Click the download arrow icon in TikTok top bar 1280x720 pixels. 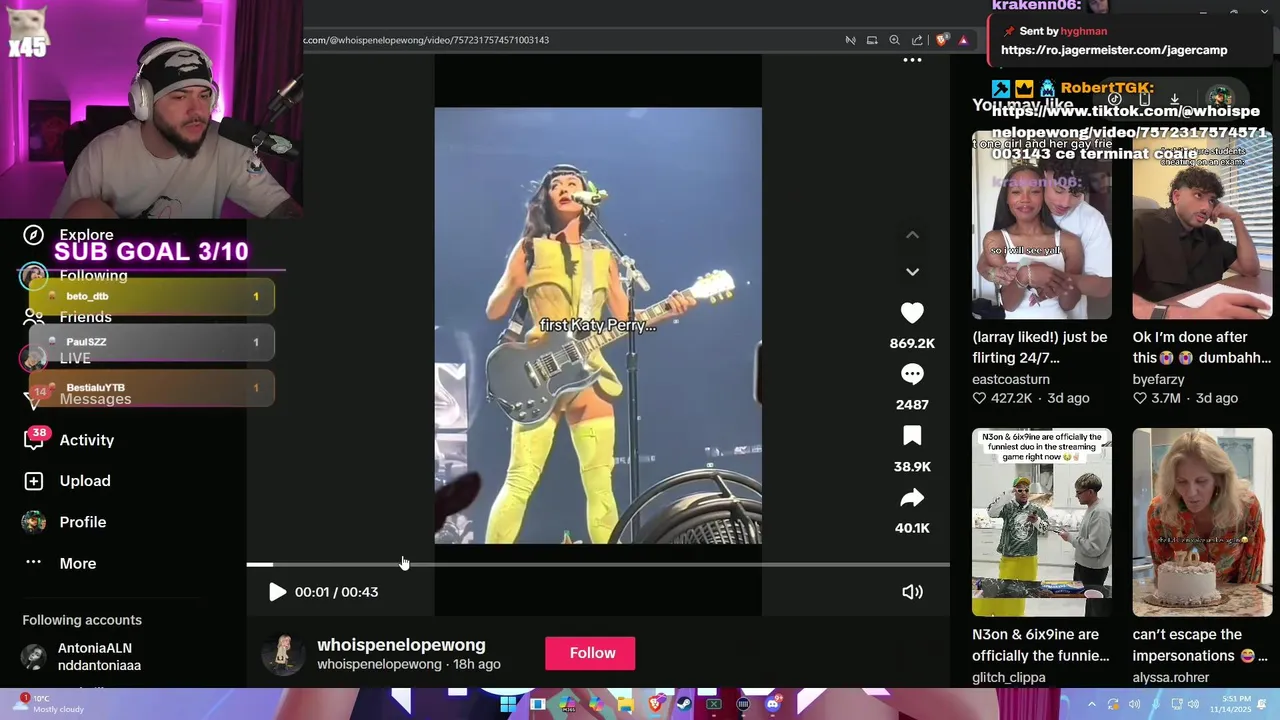pos(1175,99)
